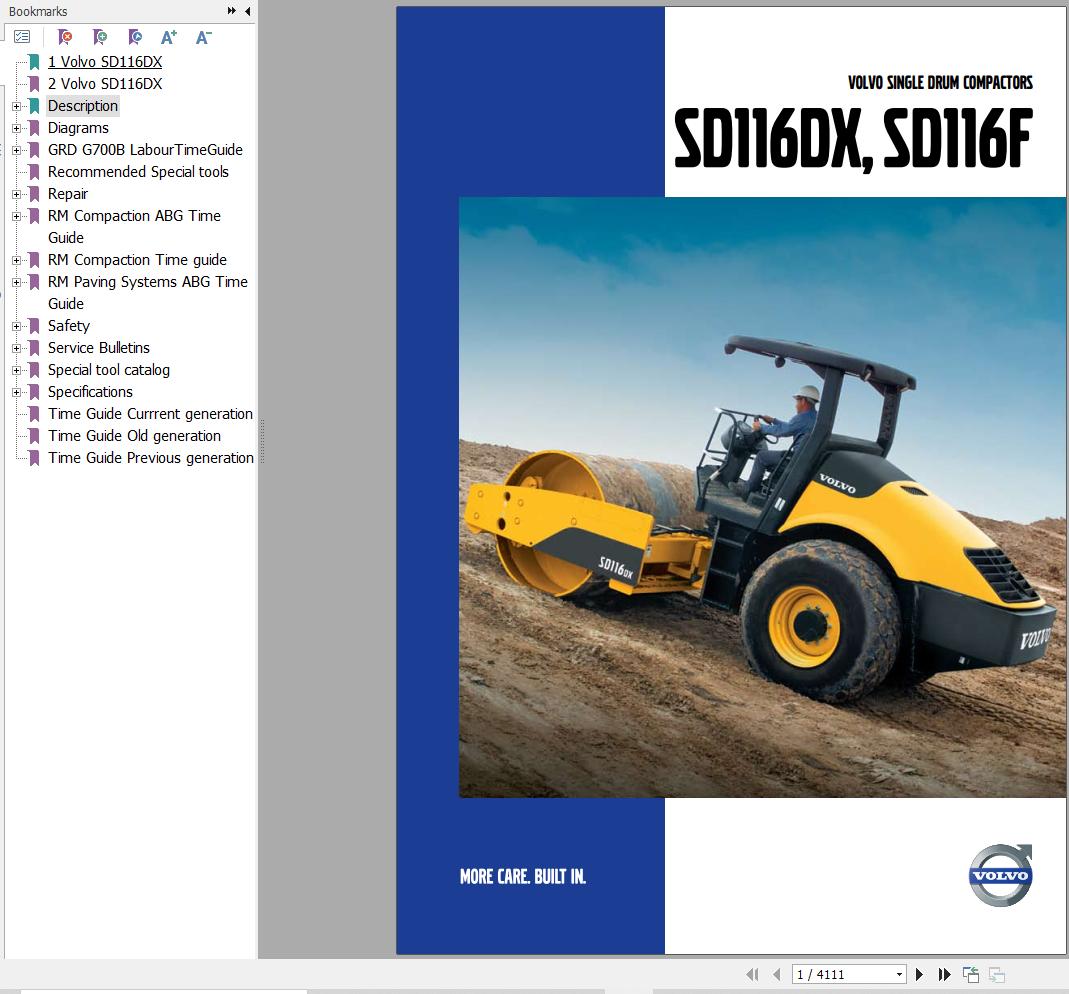The image size is (1069, 994).
Task: Advance to next page with arrow icon
Action: coord(919,974)
